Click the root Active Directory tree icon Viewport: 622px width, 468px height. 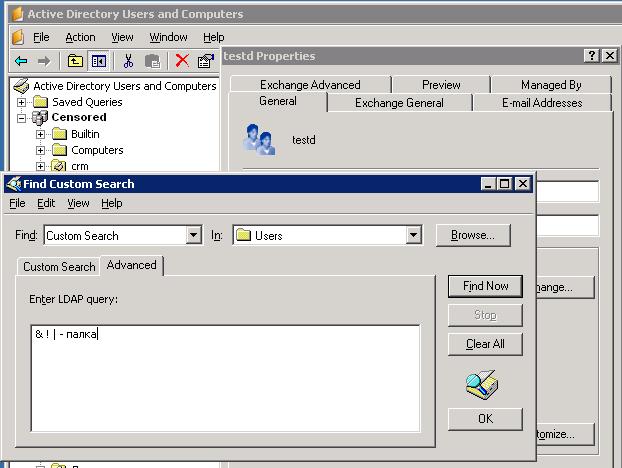click(x=21, y=86)
